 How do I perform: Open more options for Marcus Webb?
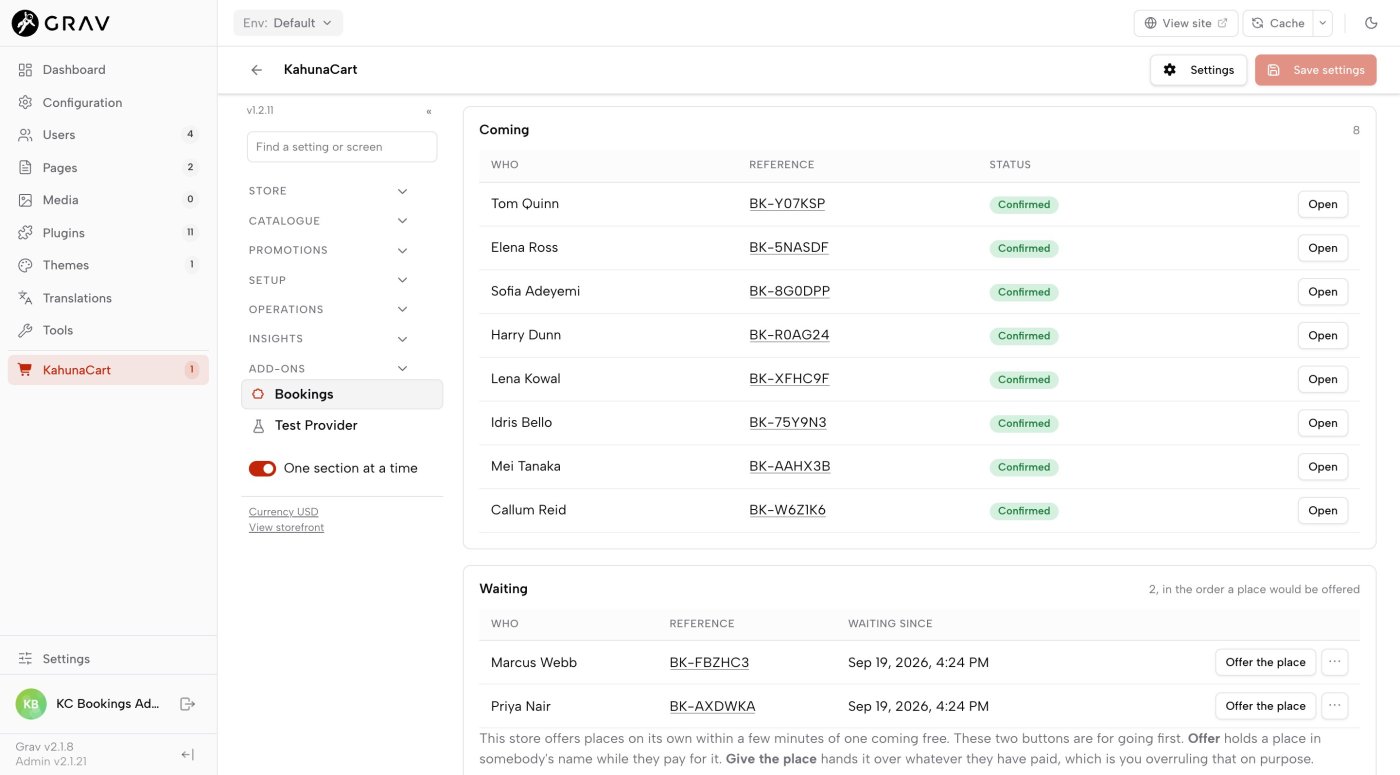[1334, 662]
